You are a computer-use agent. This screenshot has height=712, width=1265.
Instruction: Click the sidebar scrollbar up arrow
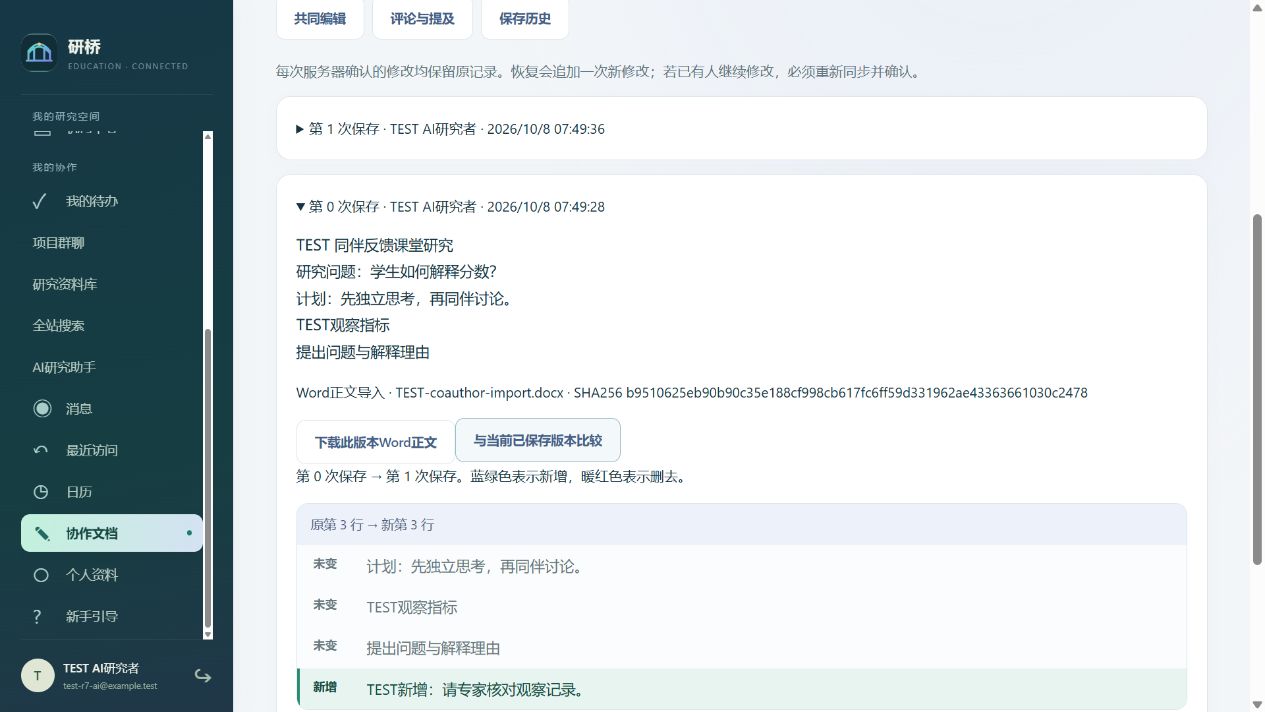(208, 136)
